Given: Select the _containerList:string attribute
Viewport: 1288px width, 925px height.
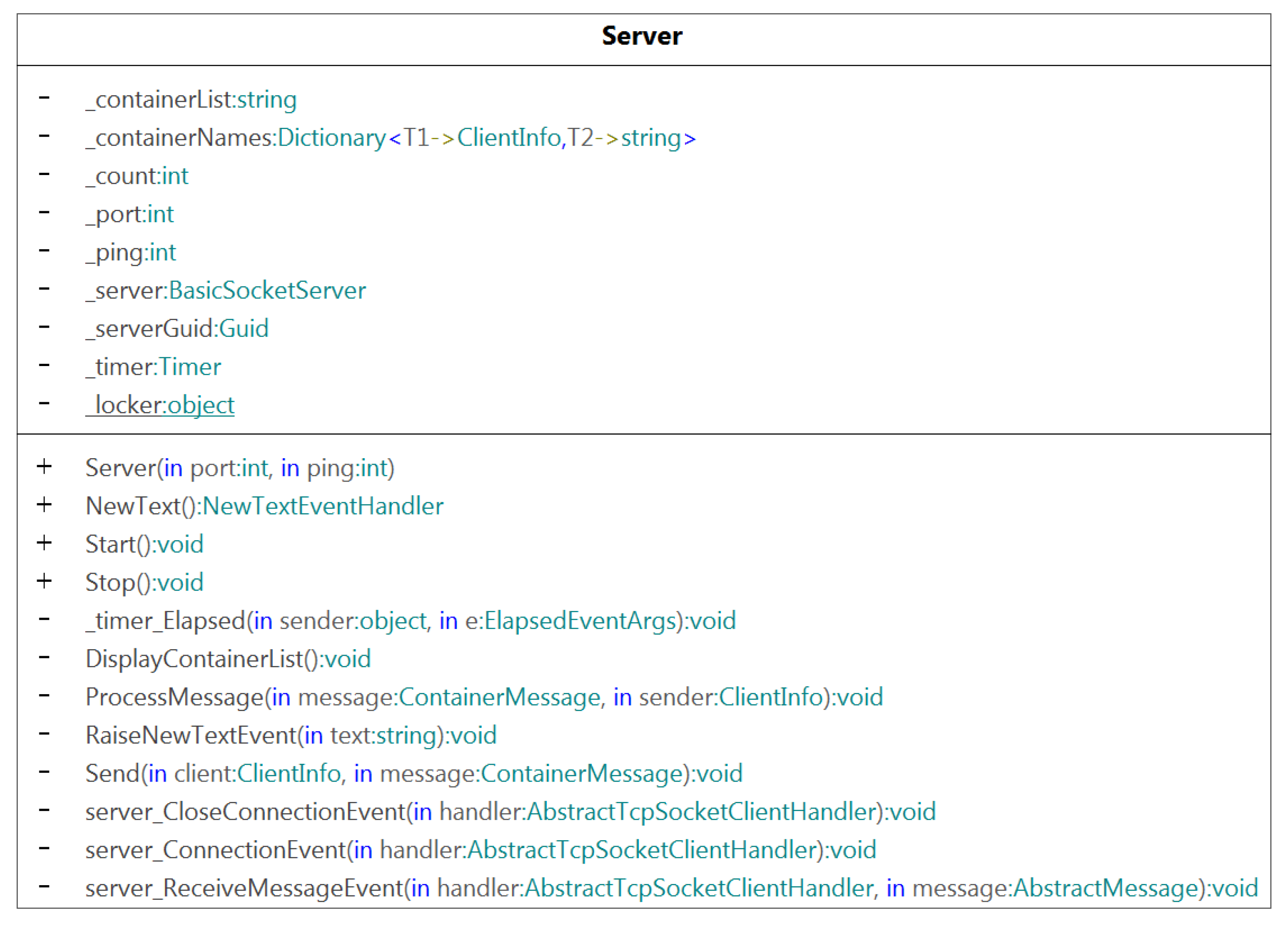Looking at the screenshot, I should [191, 100].
